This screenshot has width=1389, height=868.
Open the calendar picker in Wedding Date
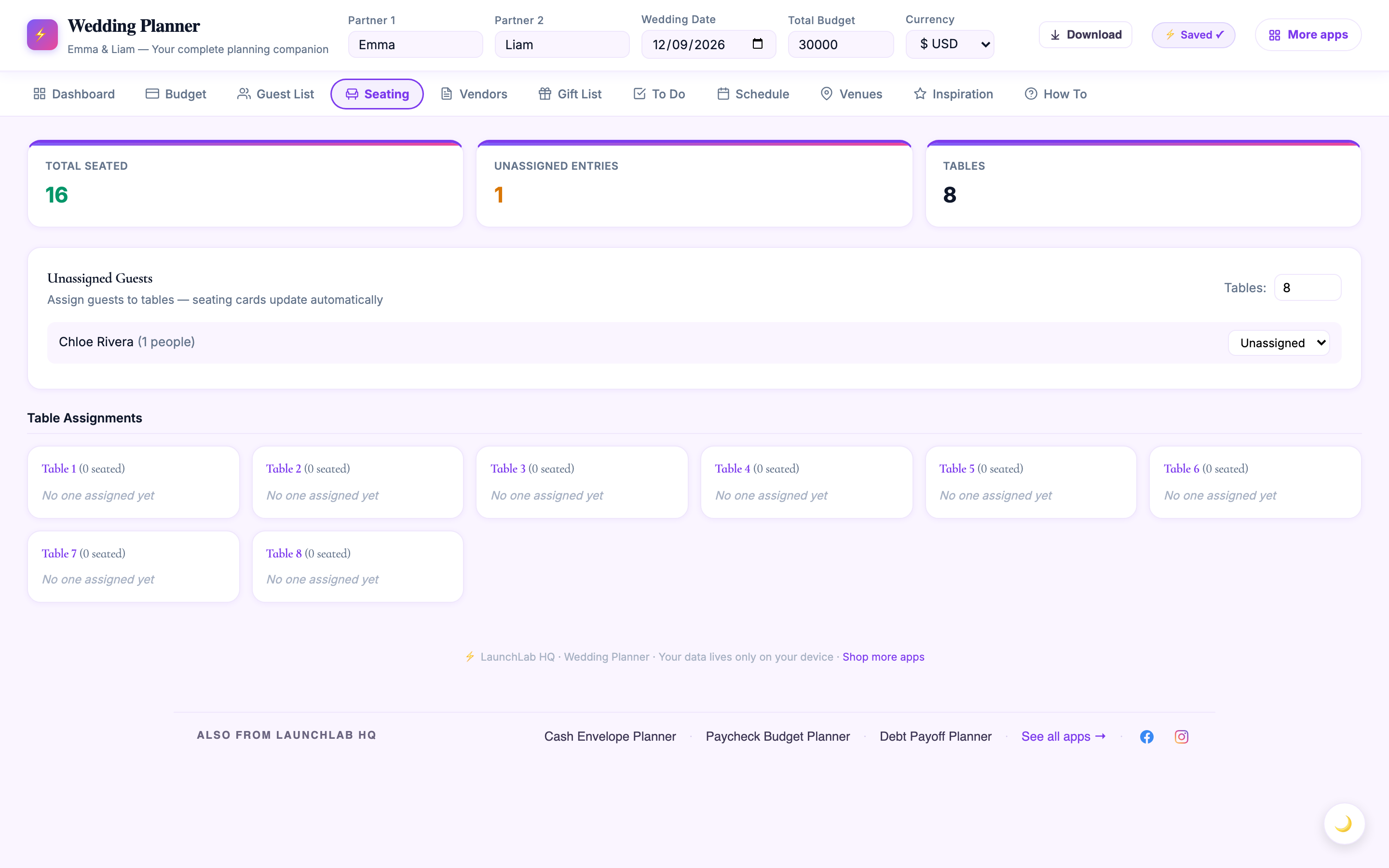pos(757,44)
